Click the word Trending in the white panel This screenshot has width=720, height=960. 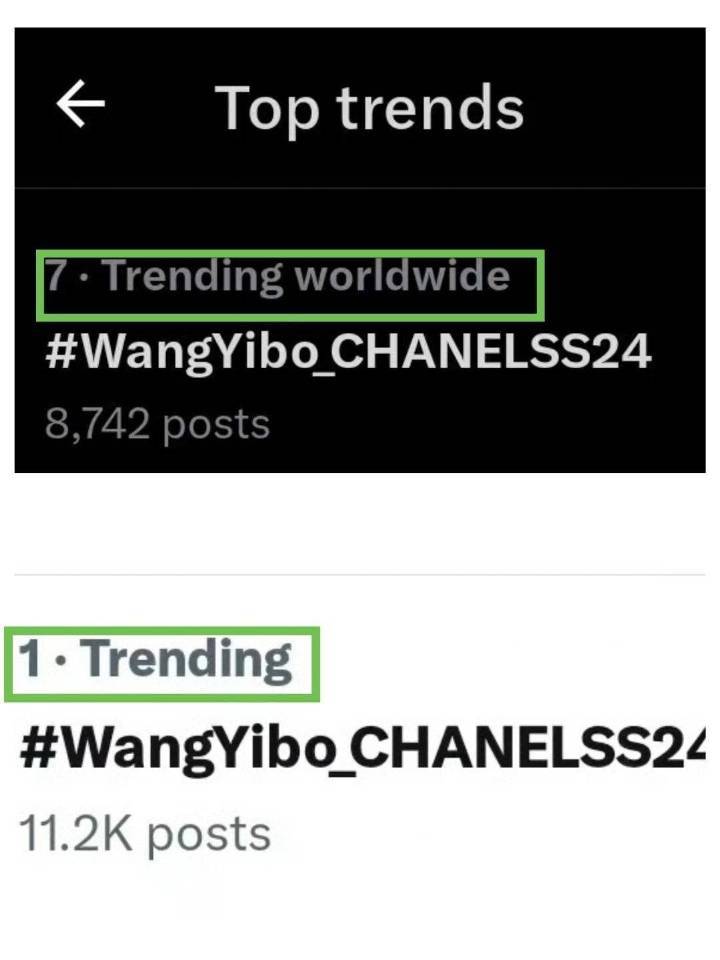click(189, 660)
